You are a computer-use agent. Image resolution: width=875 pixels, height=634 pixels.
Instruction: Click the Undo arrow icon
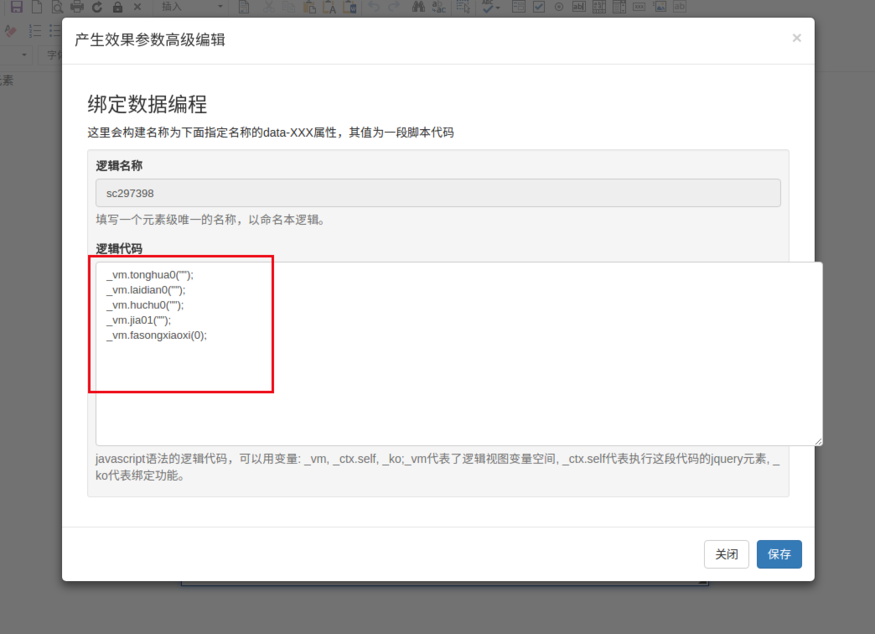374,7
